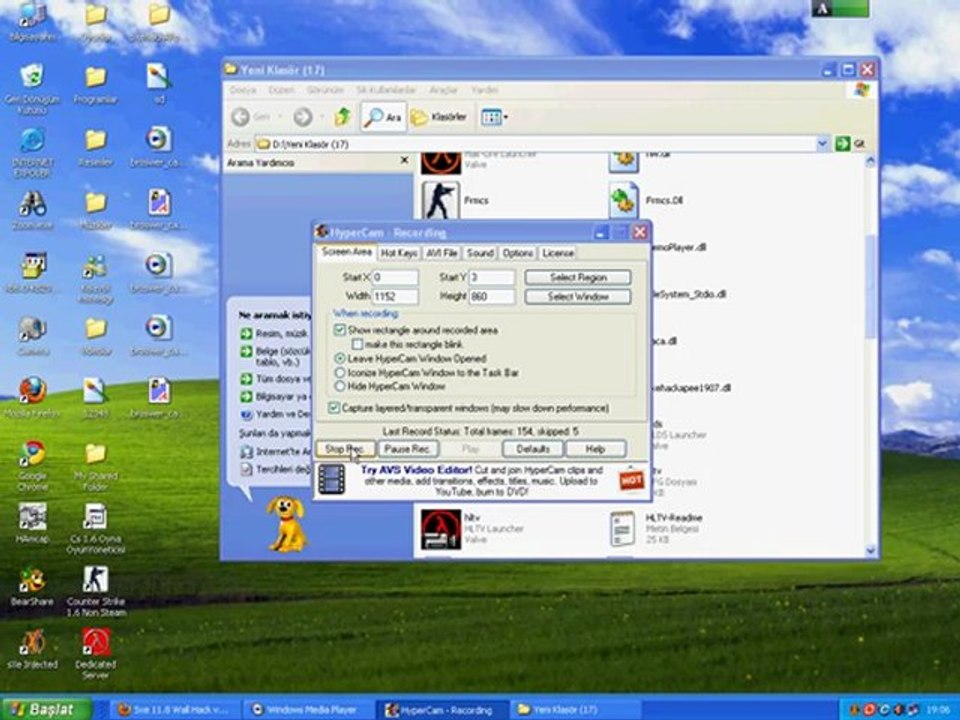This screenshot has height=720, width=960.
Task: Open HyperCam Help
Action: (x=595, y=449)
